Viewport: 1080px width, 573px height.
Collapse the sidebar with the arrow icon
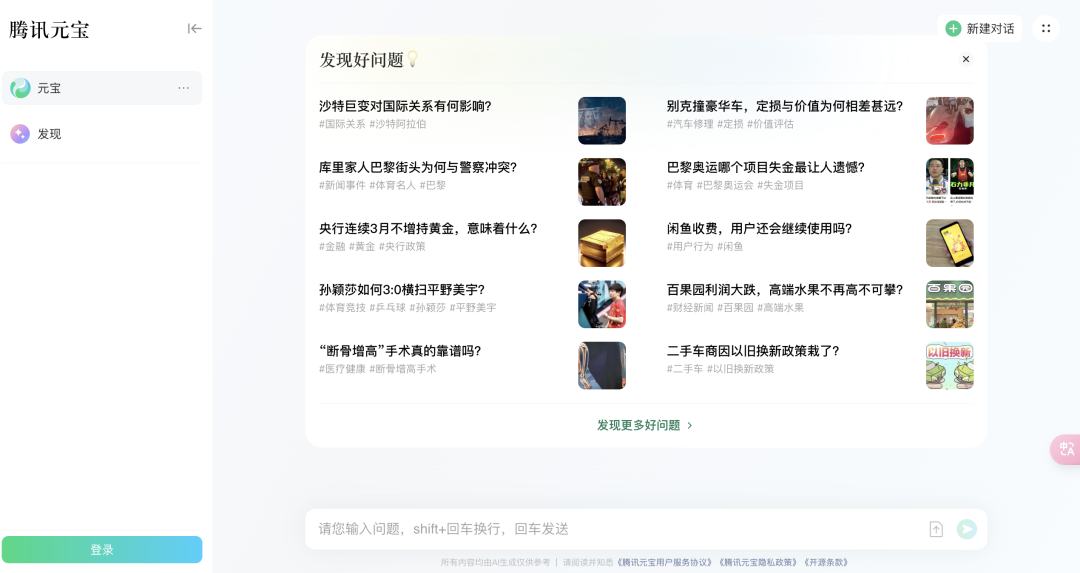pyautogui.click(x=194, y=28)
